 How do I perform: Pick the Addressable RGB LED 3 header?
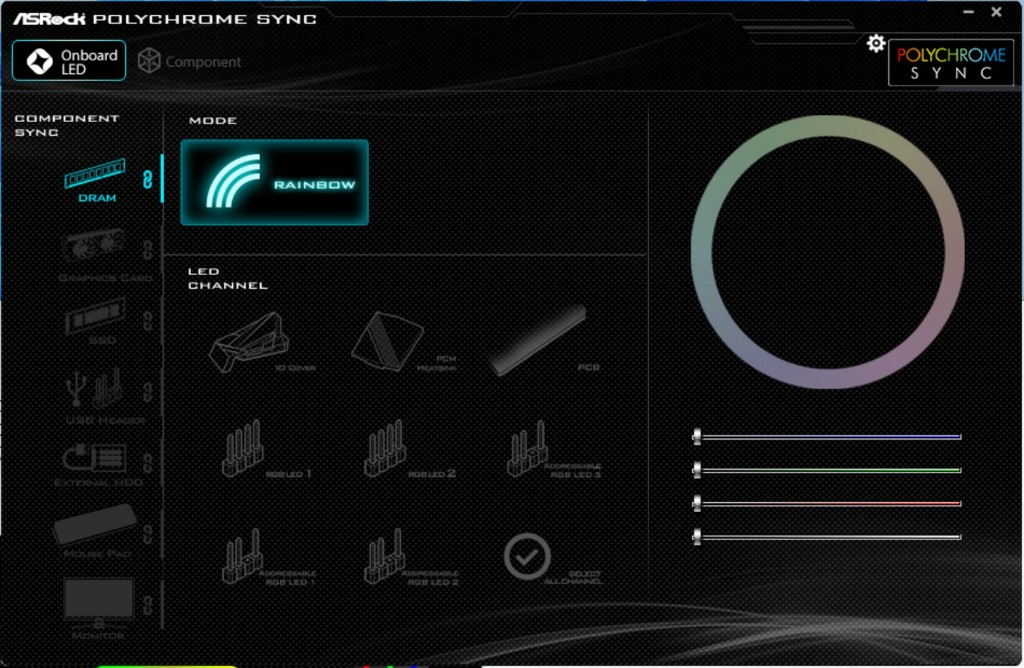tap(527, 450)
